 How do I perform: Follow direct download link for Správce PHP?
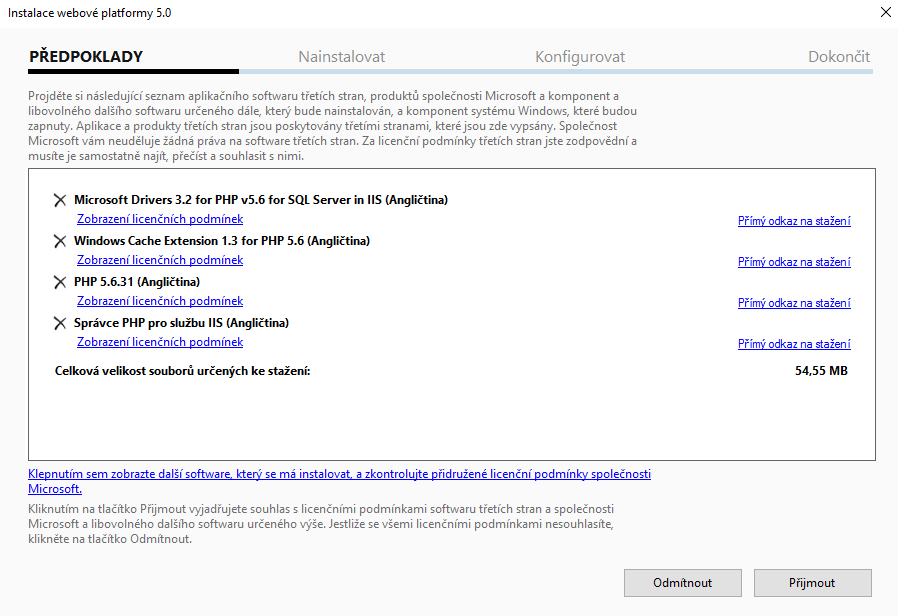click(794, 344)
